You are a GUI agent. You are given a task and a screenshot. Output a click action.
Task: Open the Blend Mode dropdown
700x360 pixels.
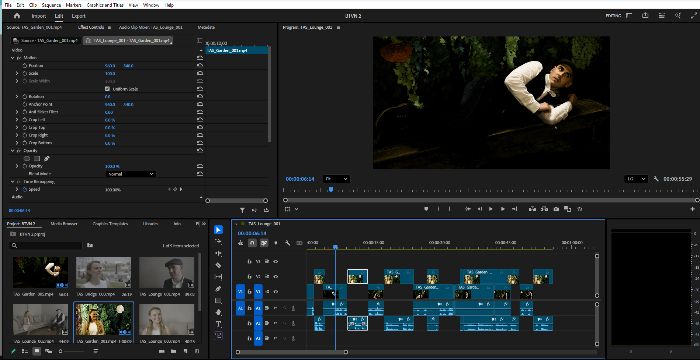point(130,174)
